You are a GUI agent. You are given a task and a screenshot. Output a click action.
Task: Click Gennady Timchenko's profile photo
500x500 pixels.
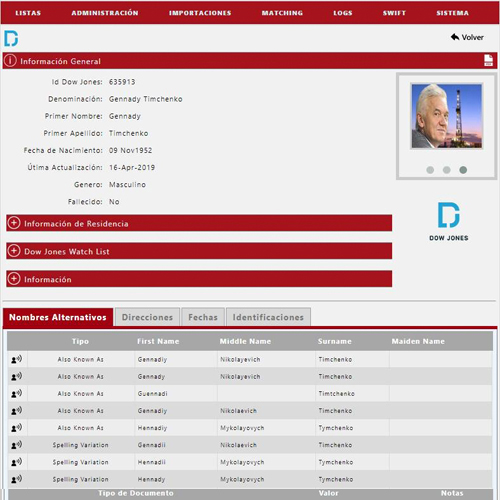447,116
